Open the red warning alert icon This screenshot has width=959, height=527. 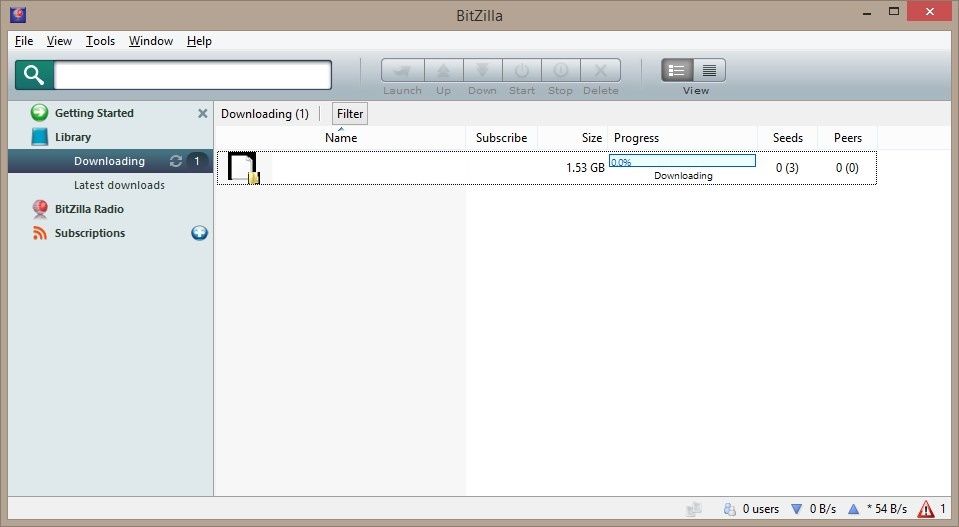coord(926,509)
